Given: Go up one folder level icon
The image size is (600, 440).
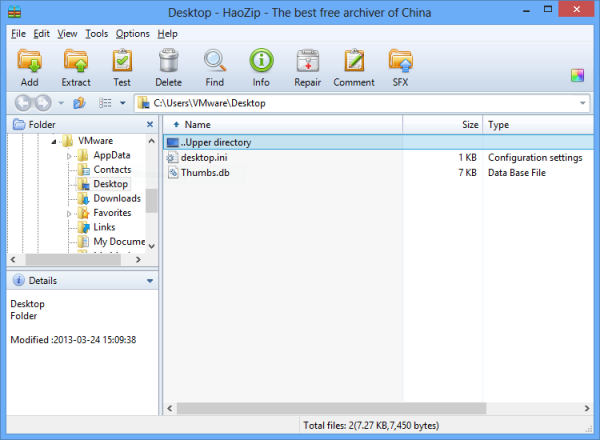Looking at the screenshot, I should (79, 103).
